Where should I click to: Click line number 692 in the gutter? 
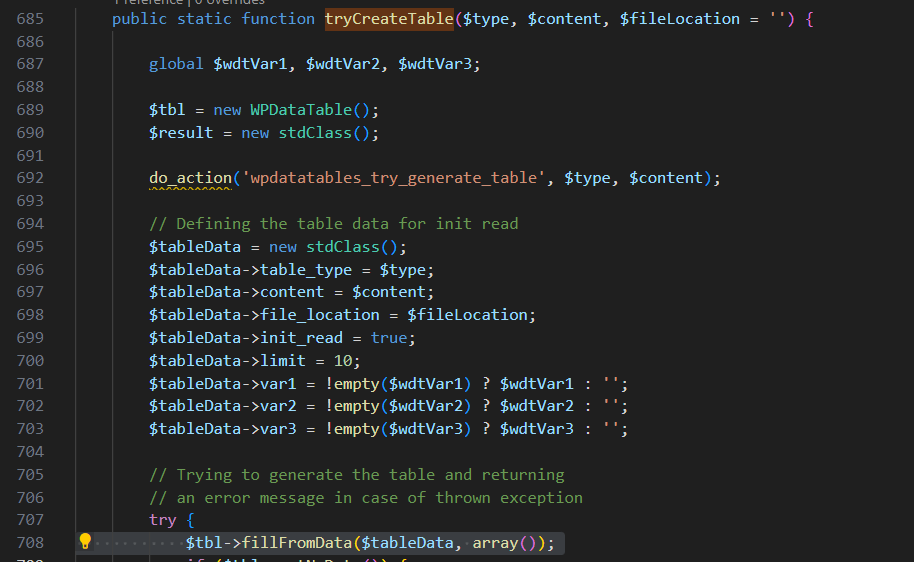point(30,178)
